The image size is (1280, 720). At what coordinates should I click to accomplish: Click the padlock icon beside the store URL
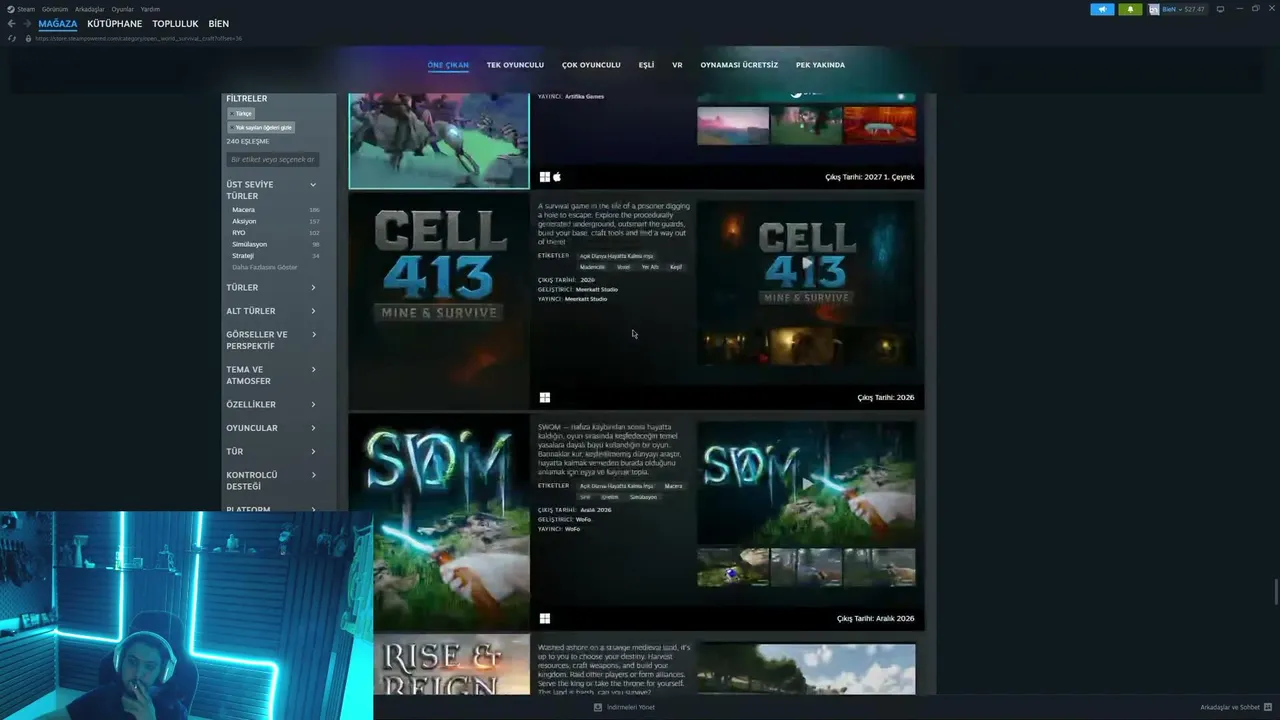pos(28,38)
